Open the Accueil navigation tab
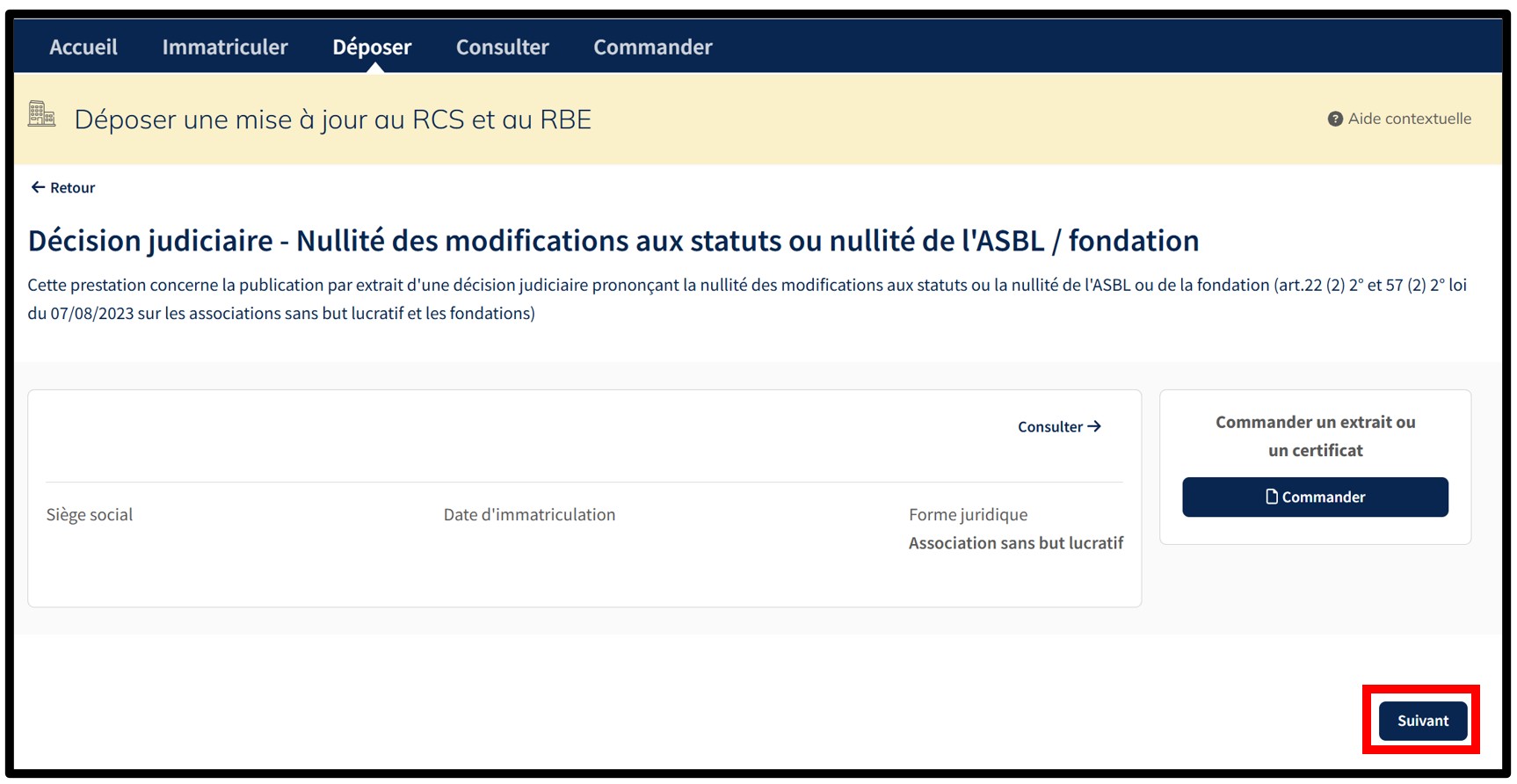 tap(83, 47)
